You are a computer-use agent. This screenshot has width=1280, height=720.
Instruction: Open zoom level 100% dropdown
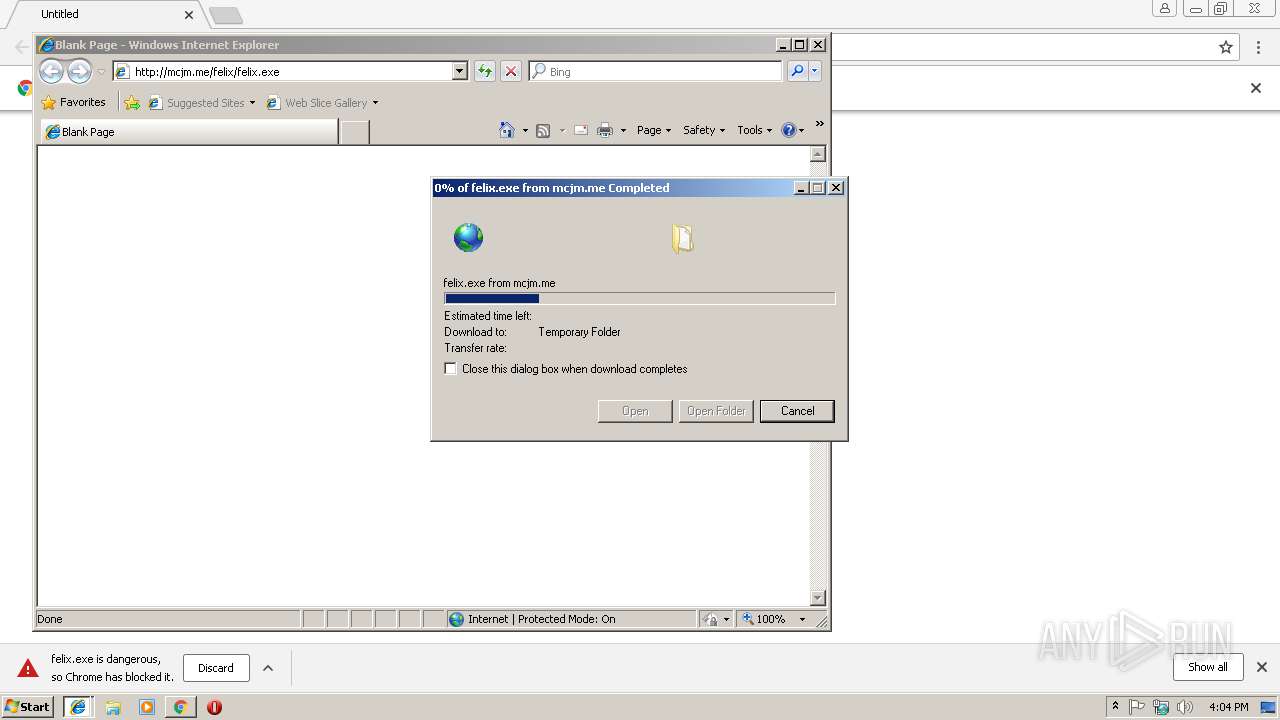click(802, 619)
